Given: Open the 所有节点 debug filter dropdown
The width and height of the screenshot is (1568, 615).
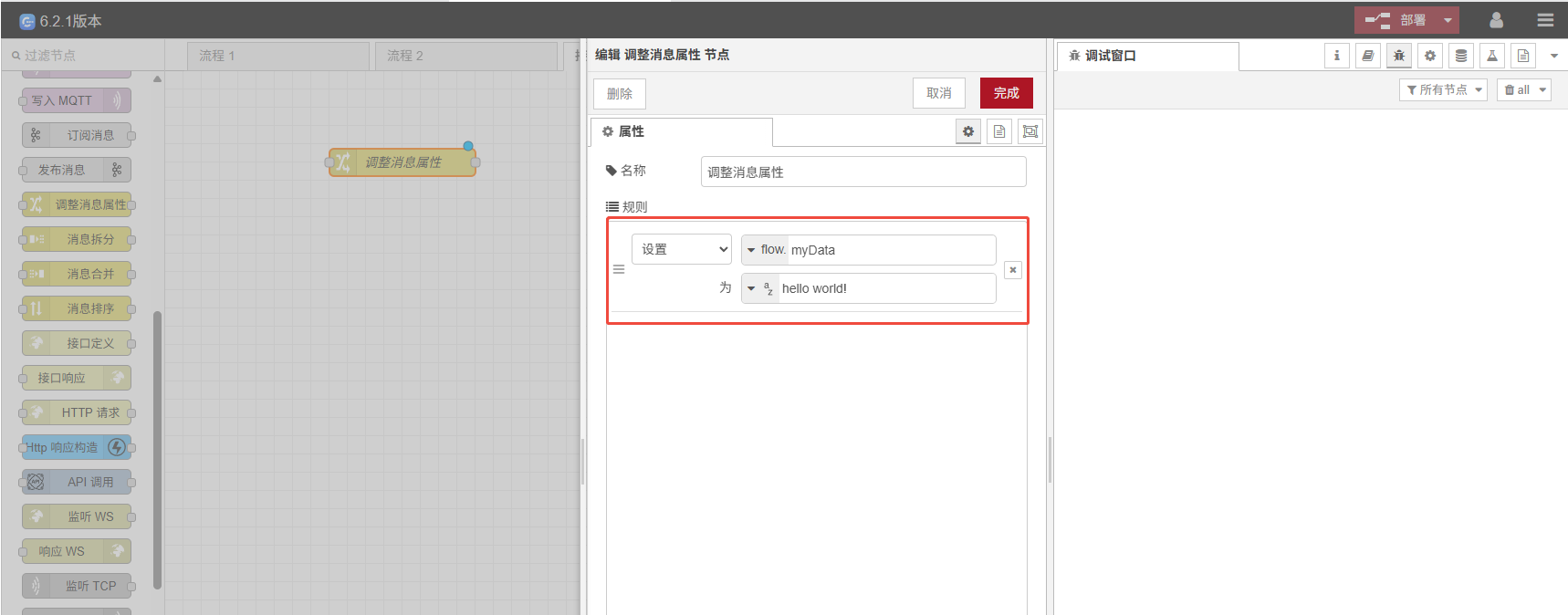Looking at the screenshot, I should pos(1443,89).
